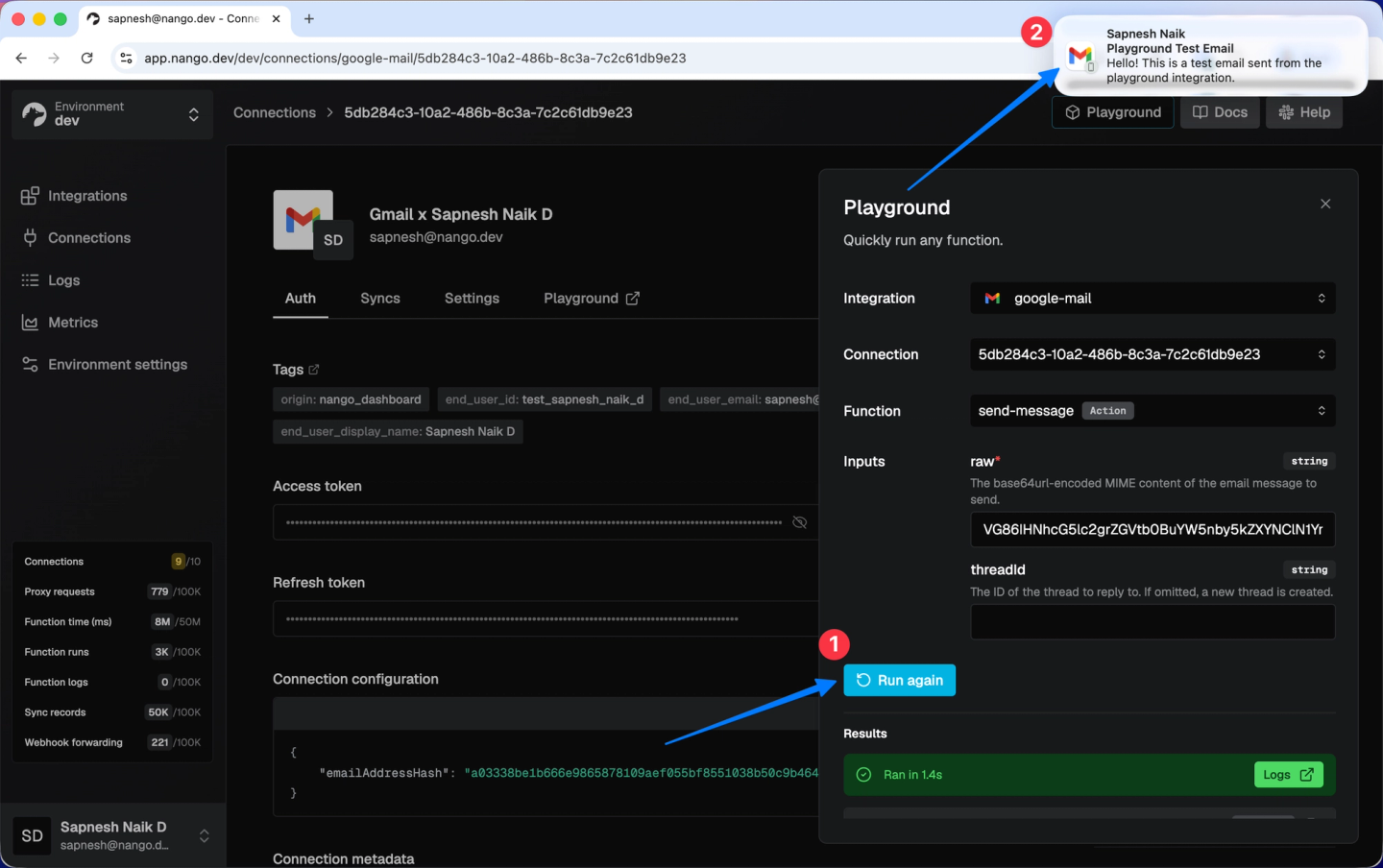The image size is (1383, 868).
Task: Click the threadId input field
Action: point(1152,622)
